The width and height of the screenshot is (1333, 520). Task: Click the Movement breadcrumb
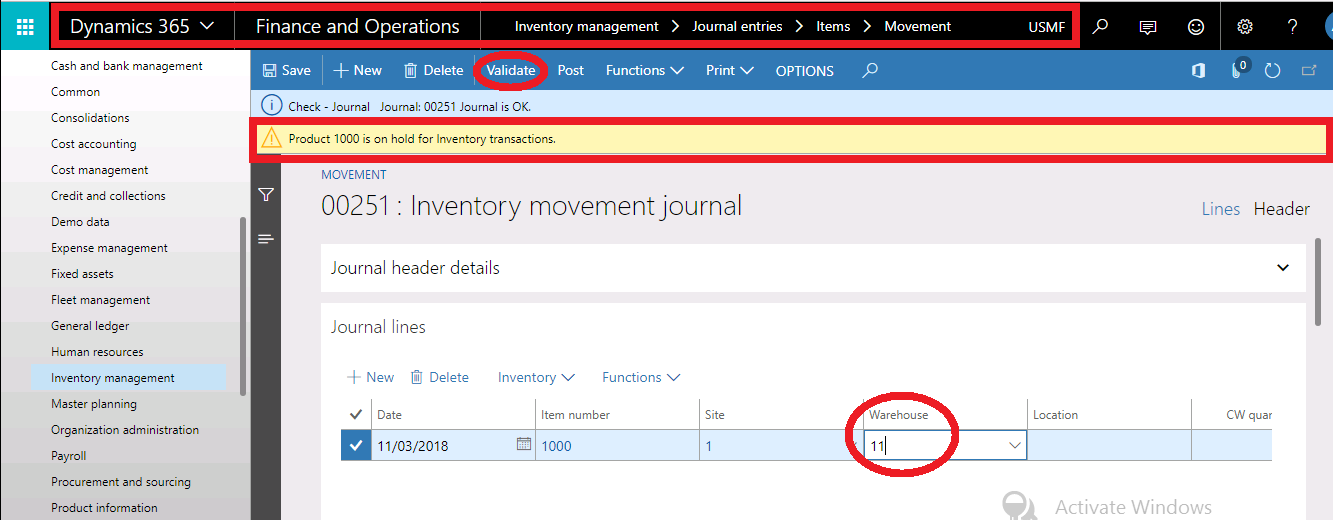[918, 26]
